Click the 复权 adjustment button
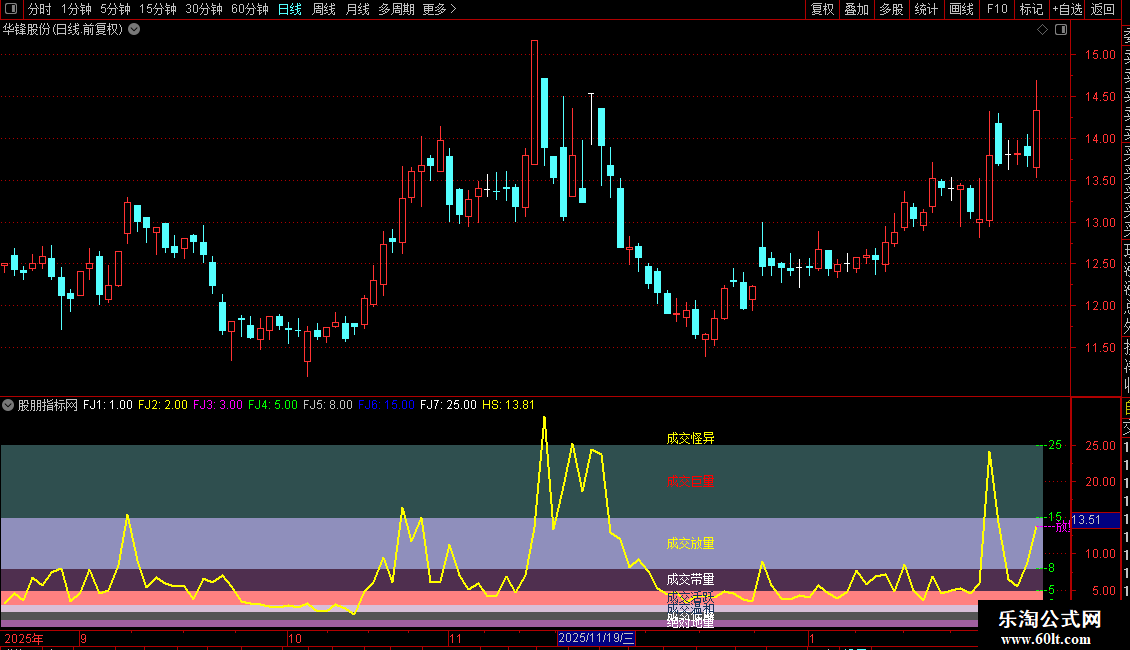 point(822,9)
